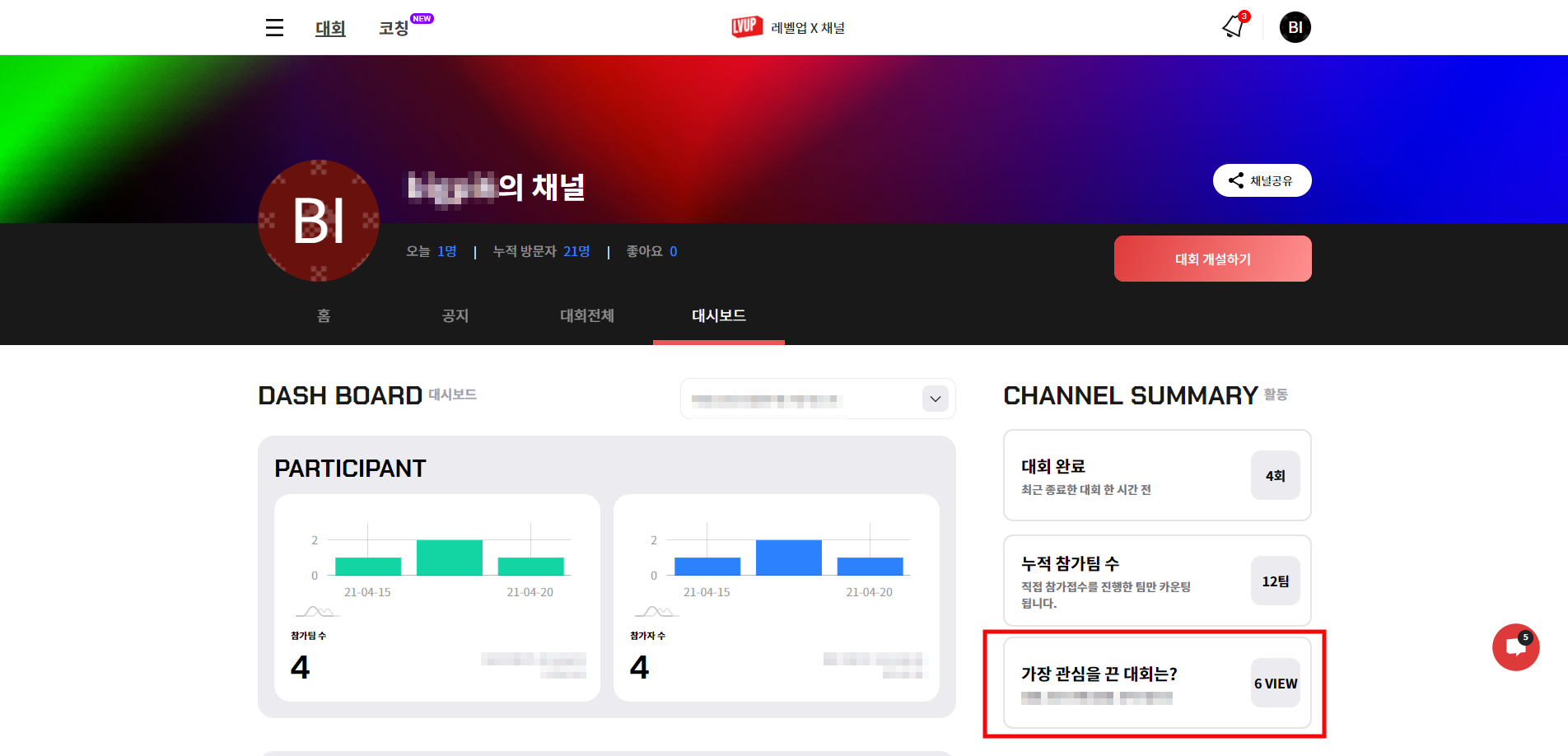Click trend line icon under 참가팀 chart
Image resolution: width=1568 pixels, height=756 pixels.
[317, 611]
